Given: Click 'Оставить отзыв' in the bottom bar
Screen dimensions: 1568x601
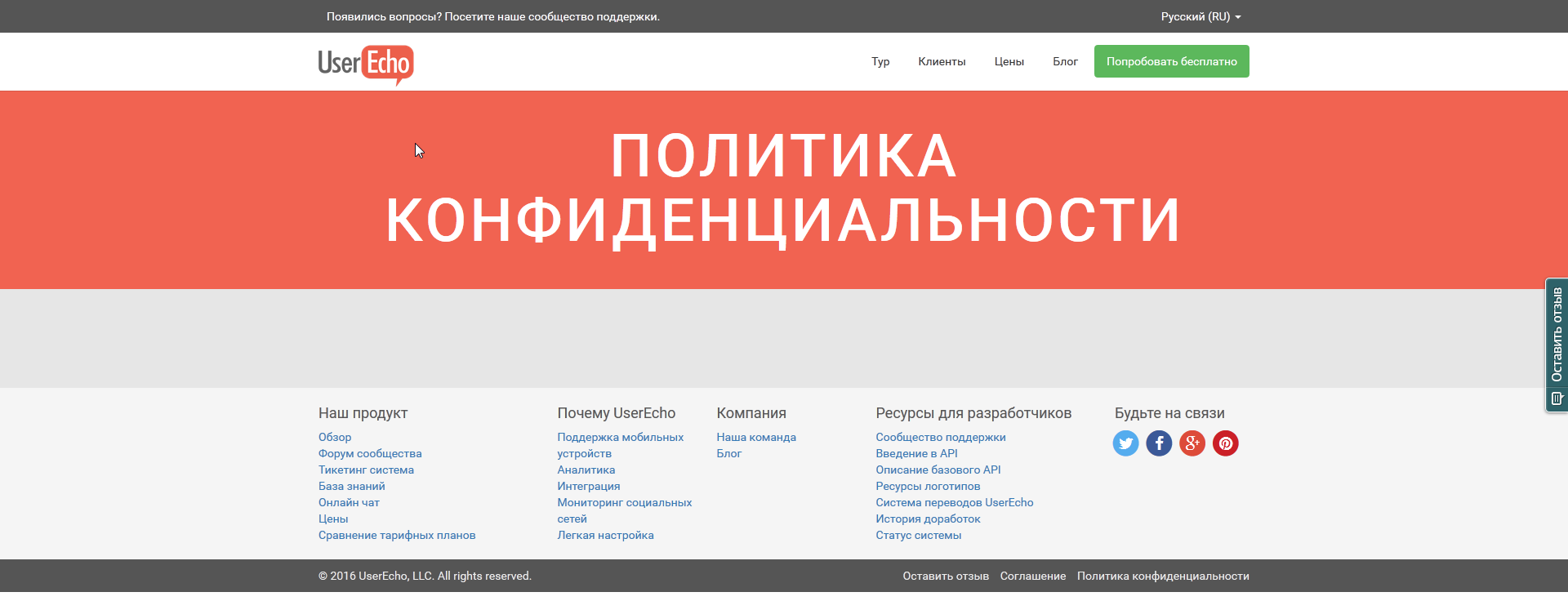Looking at the screenshot, I should 946,576.
